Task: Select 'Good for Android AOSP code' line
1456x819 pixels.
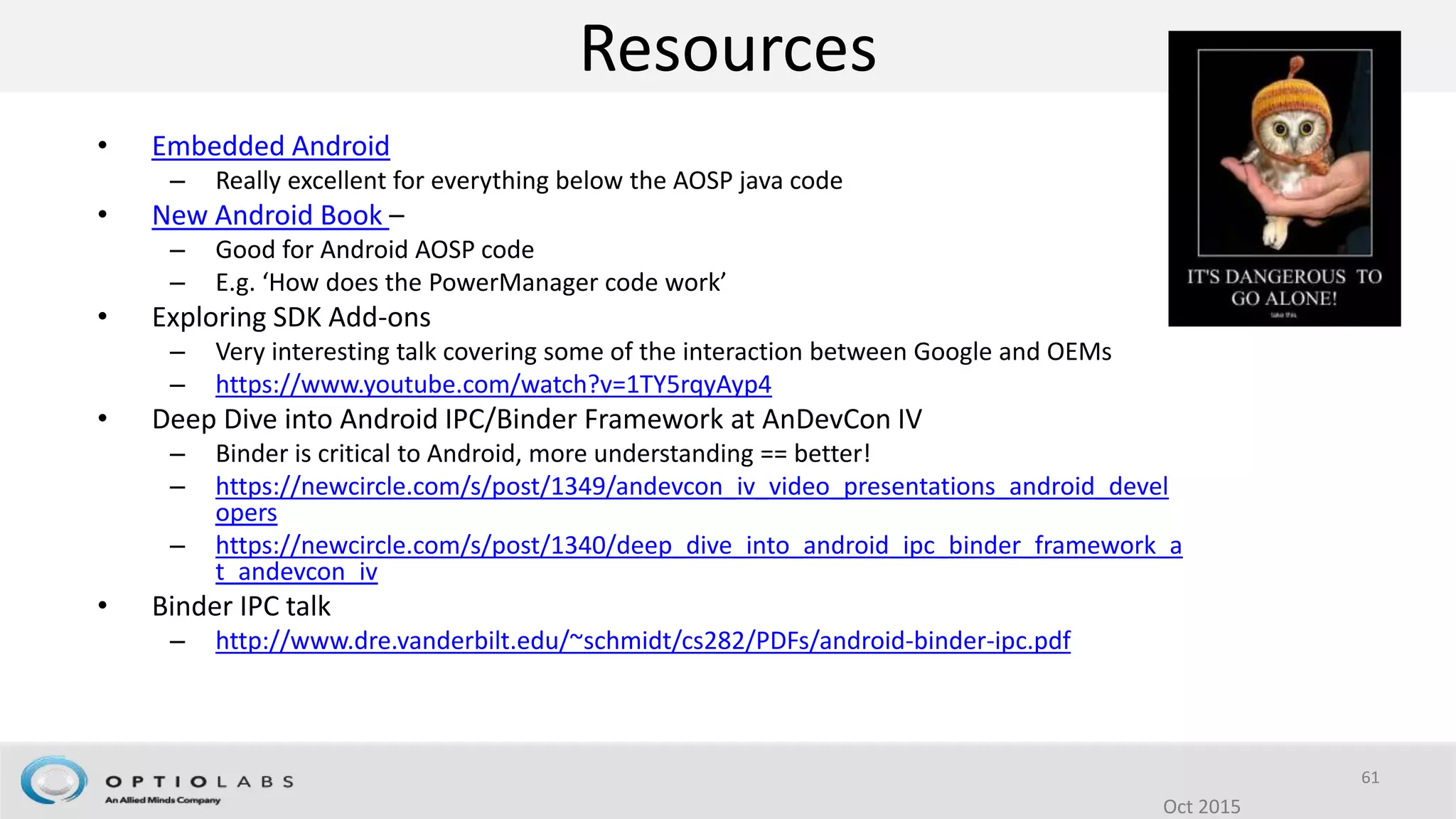Action: click(375, 250)
